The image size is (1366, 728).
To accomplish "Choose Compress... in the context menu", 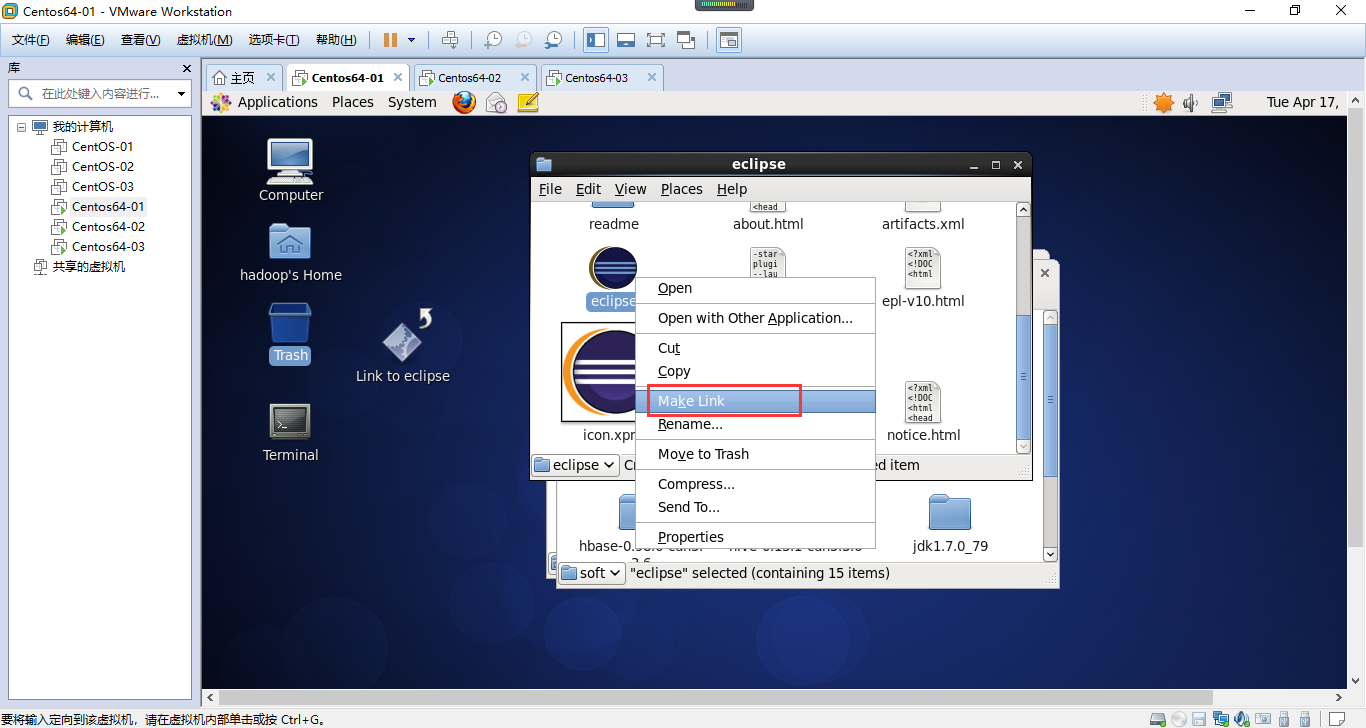I will coord(755,484).
